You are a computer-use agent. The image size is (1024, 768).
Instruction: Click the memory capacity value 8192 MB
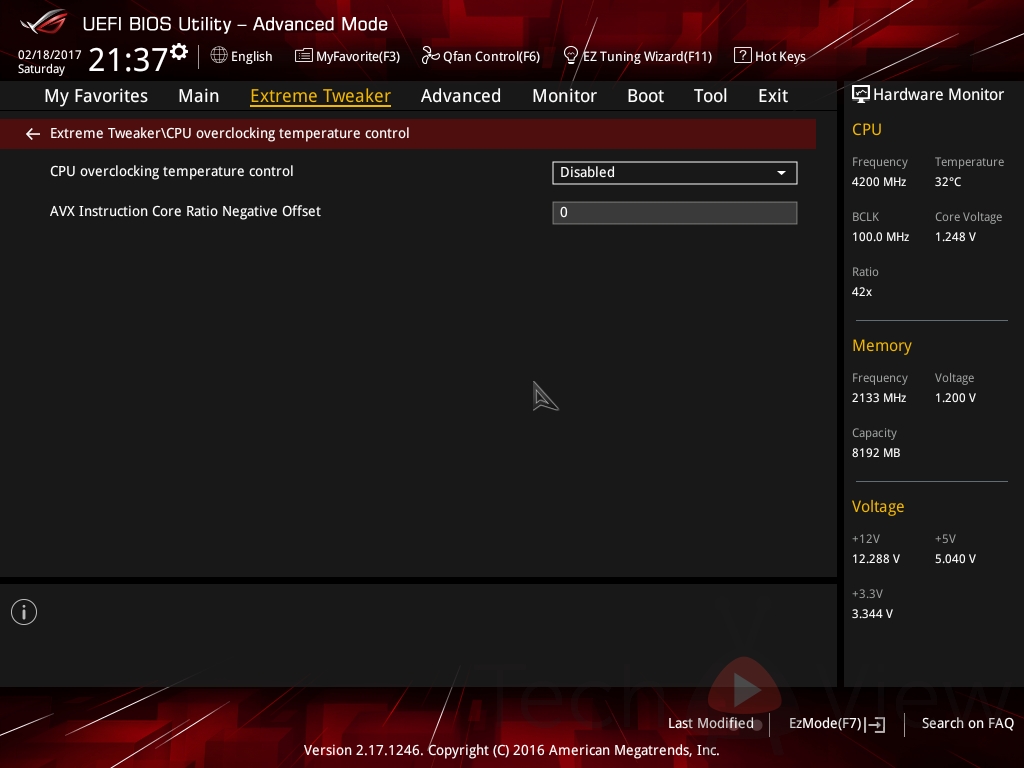[876, 453]
